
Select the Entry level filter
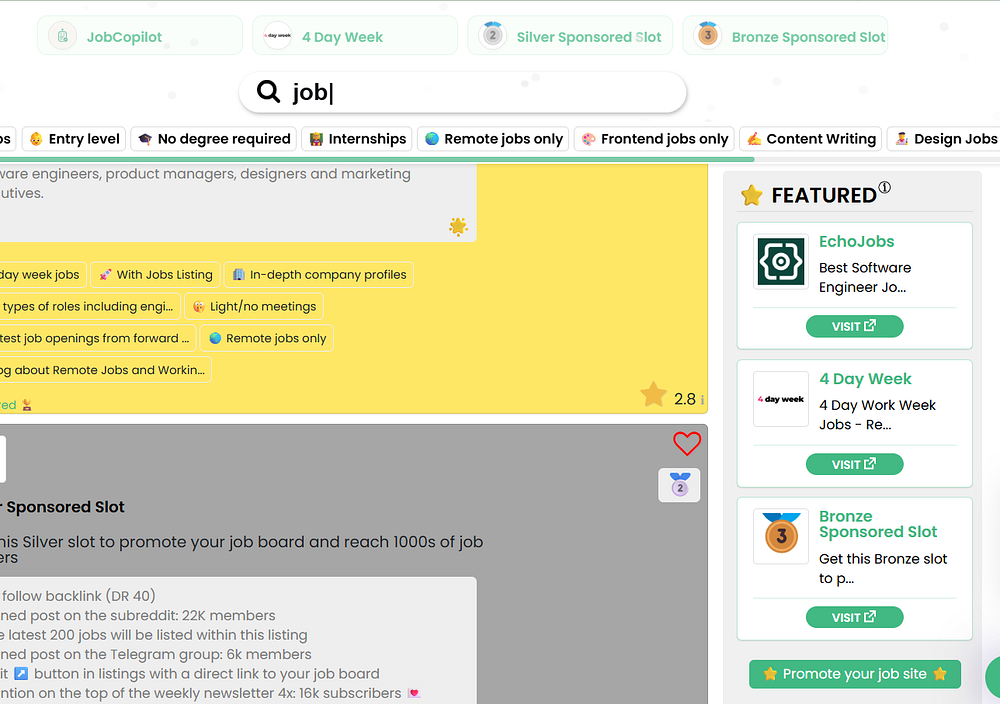coord(74,139)
